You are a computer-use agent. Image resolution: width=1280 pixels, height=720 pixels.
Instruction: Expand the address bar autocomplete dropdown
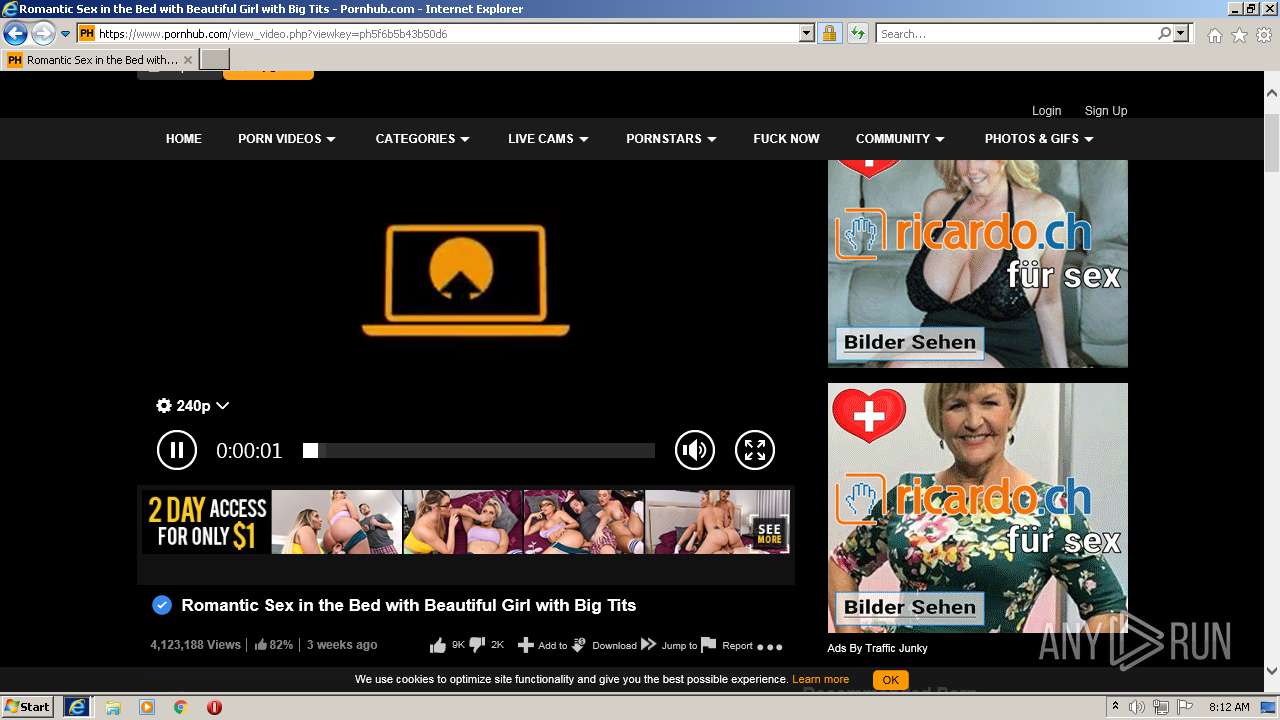807,34
